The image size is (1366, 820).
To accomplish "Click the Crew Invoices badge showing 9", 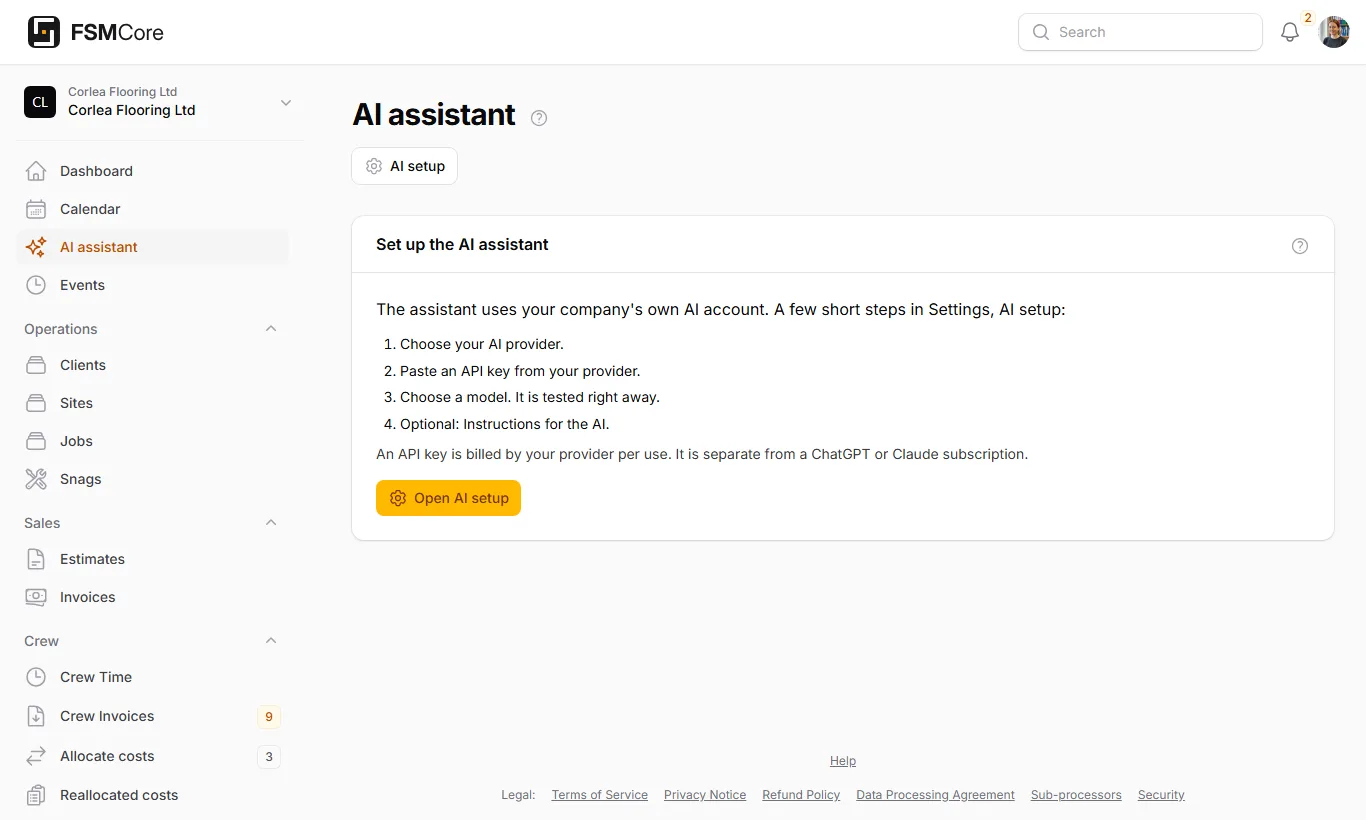I will [x=268, y=716].
